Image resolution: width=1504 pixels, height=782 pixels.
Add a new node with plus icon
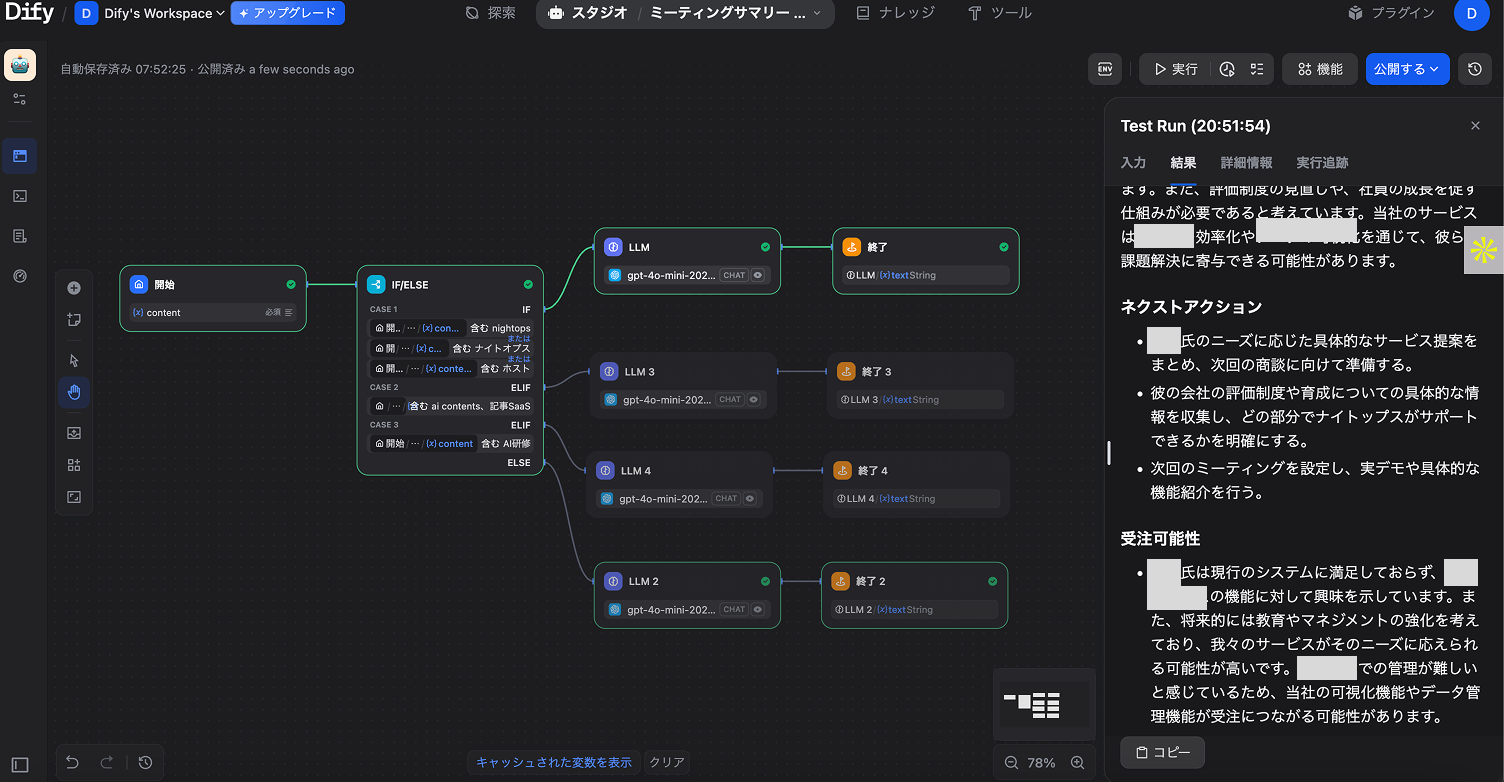[x=74, y=288]
